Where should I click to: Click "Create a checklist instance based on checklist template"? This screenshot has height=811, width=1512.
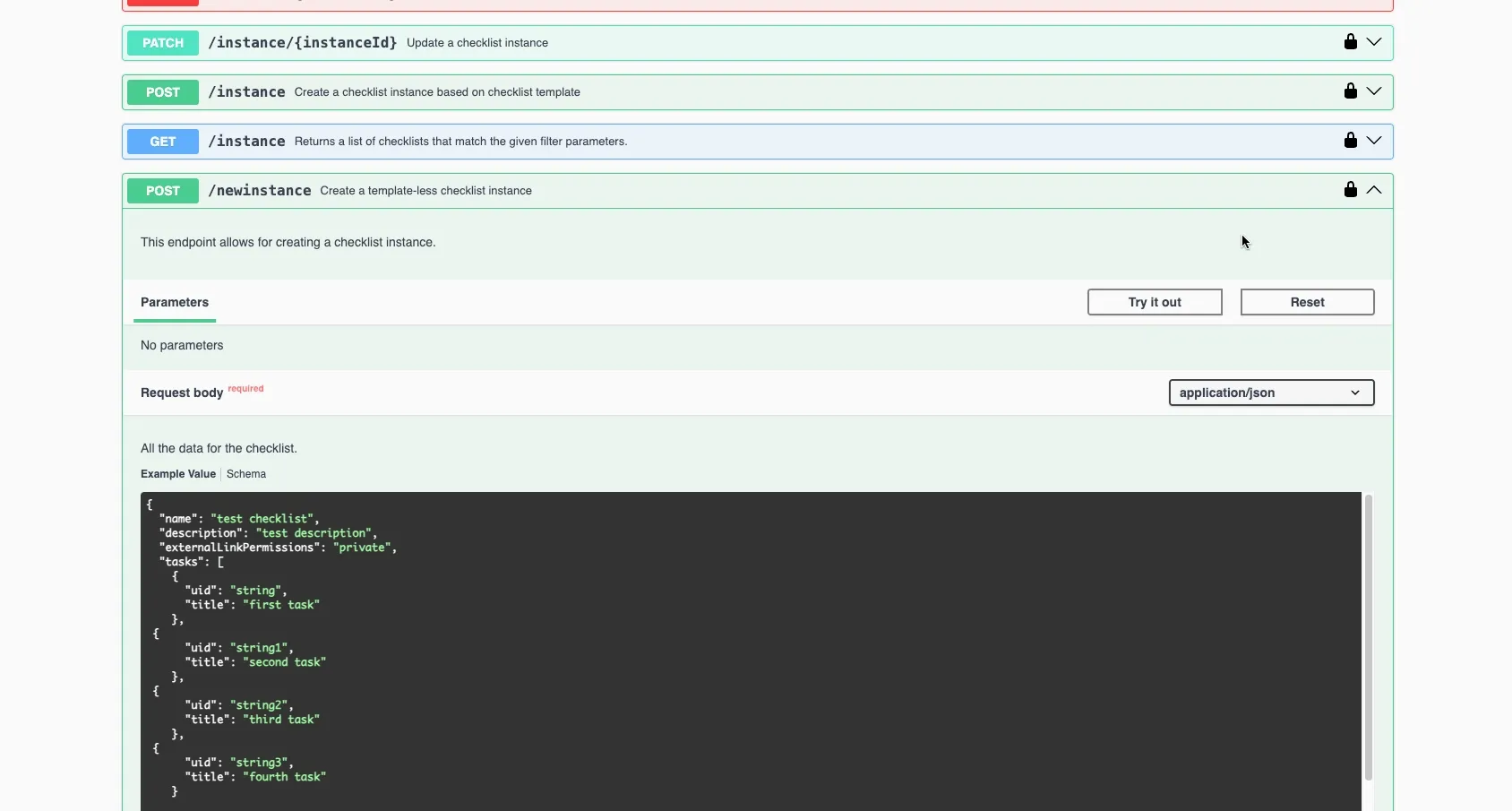437,92
